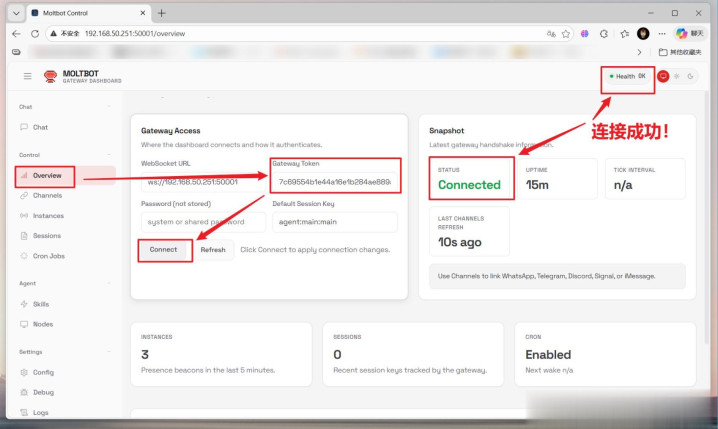Open the other favorites folder
Viewport: 718px width, 429px height.
[680, 52]
